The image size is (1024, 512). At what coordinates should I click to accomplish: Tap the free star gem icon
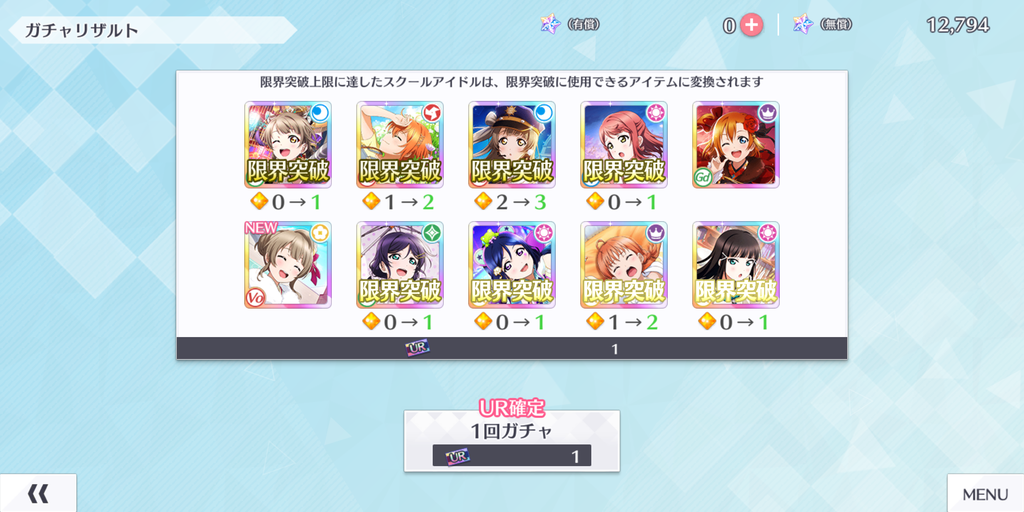pos(803,25)
